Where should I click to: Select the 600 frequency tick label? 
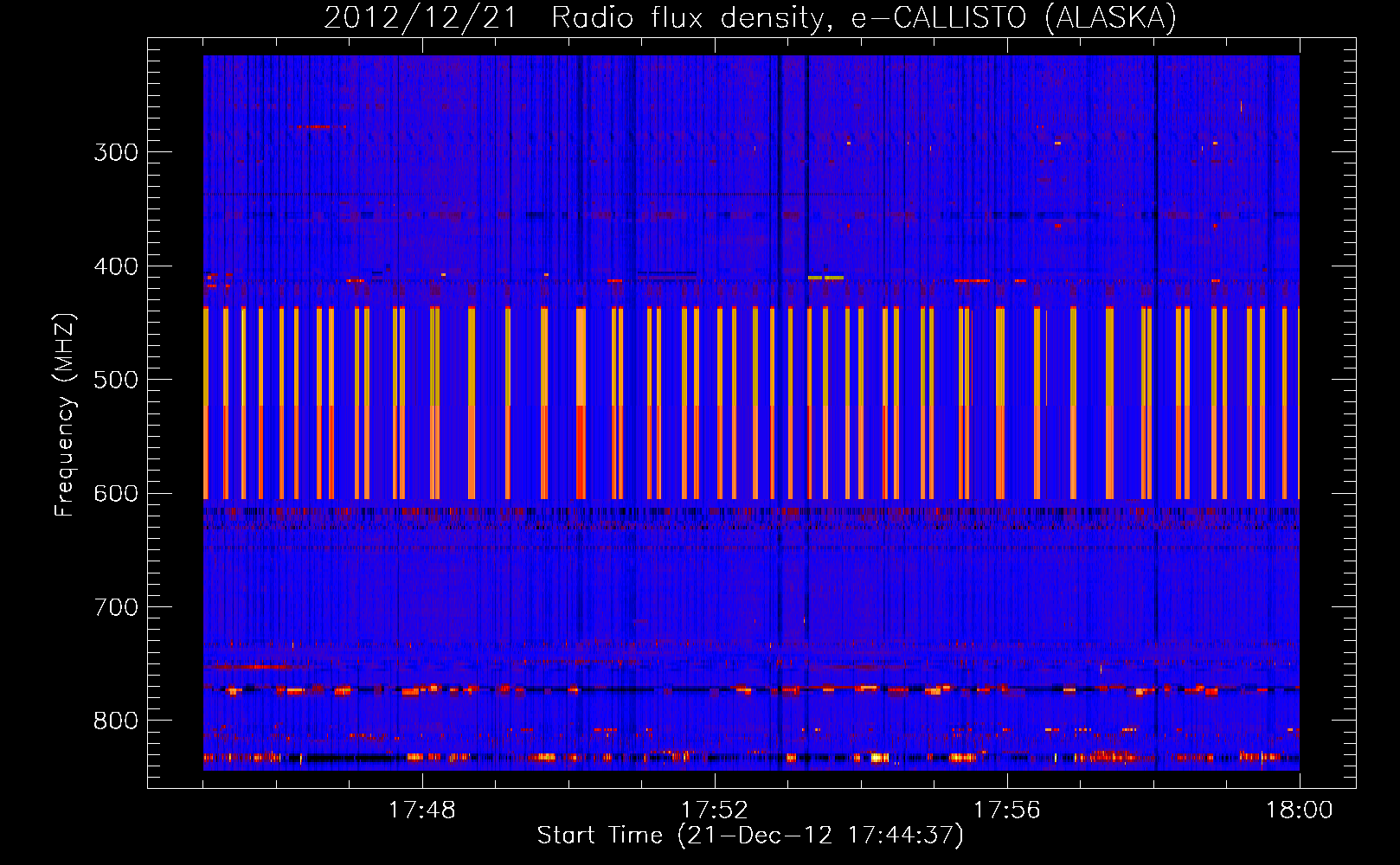(x=116, y=493)
